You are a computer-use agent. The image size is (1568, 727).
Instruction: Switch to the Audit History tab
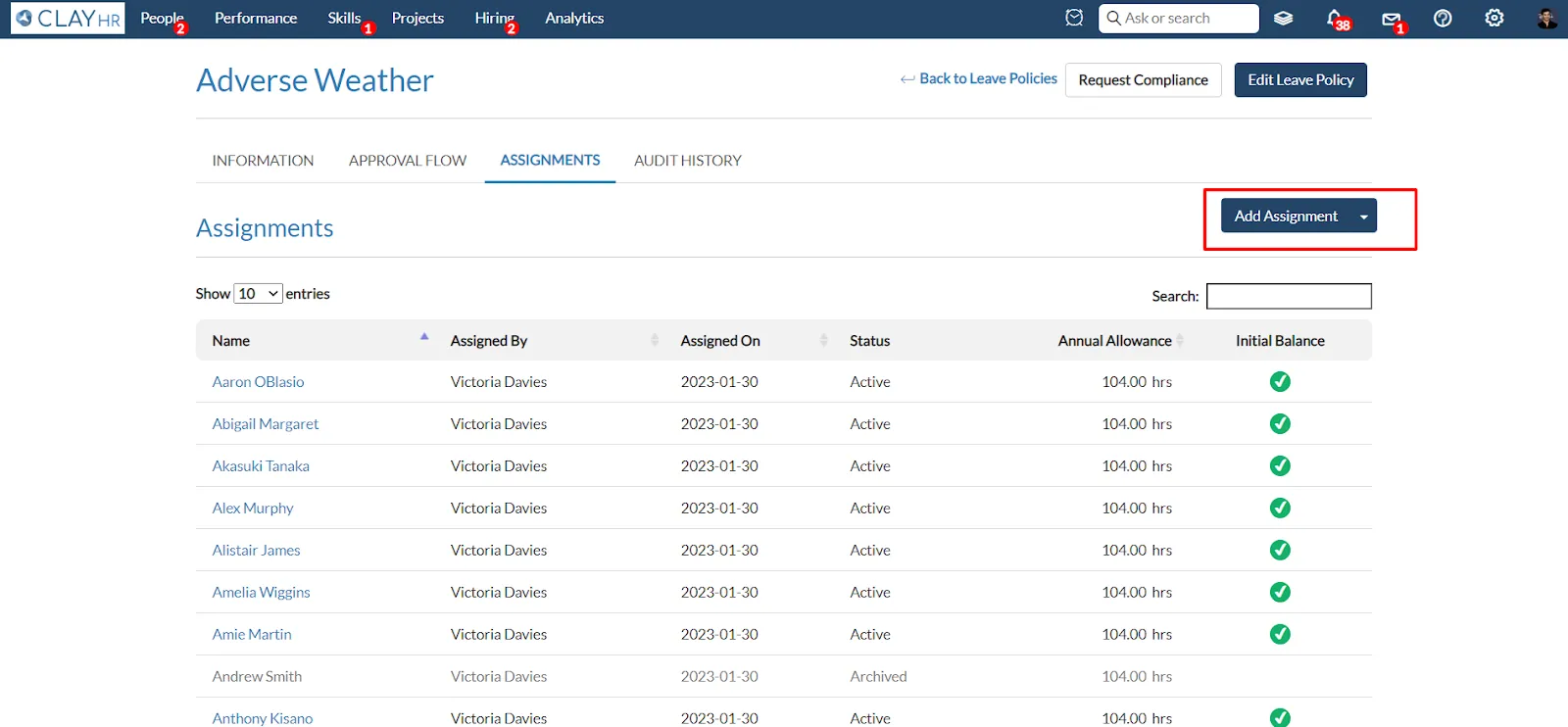click(x=688, y=161)
